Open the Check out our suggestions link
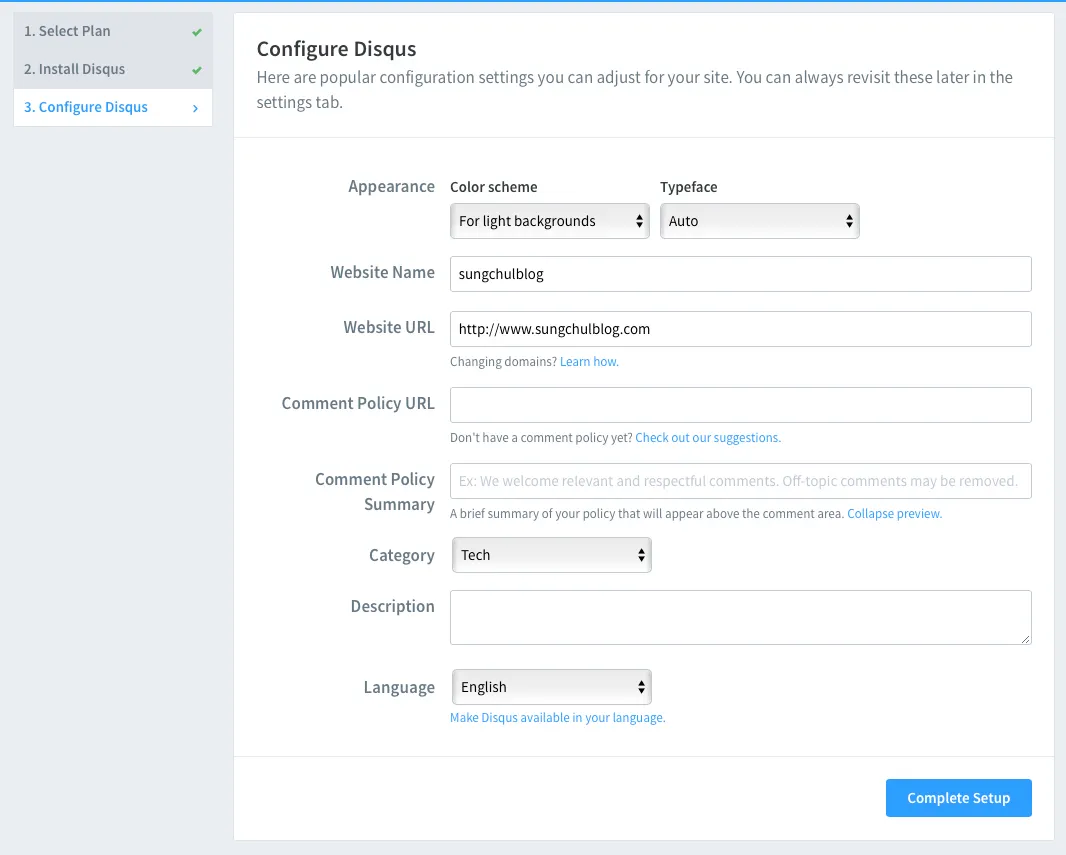 coord(707,438)
